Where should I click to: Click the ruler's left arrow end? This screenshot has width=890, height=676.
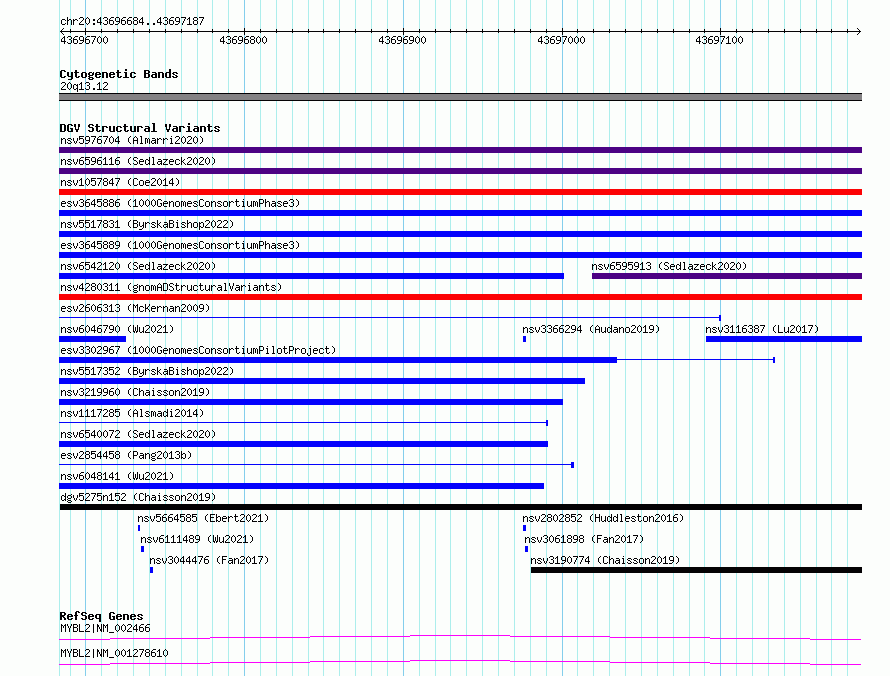62,31
